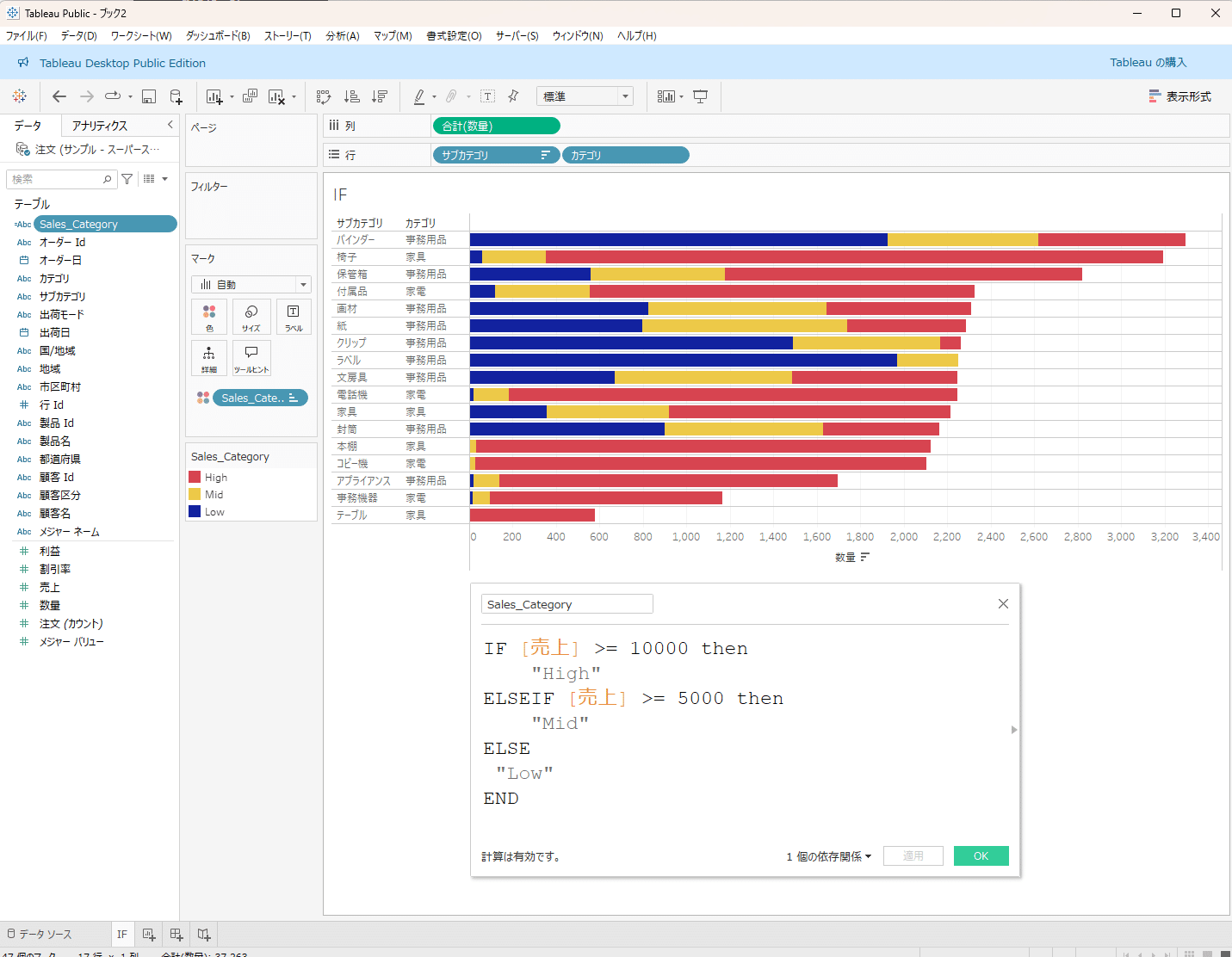Click the fix axes pin icon

click(x=513, y=96)
